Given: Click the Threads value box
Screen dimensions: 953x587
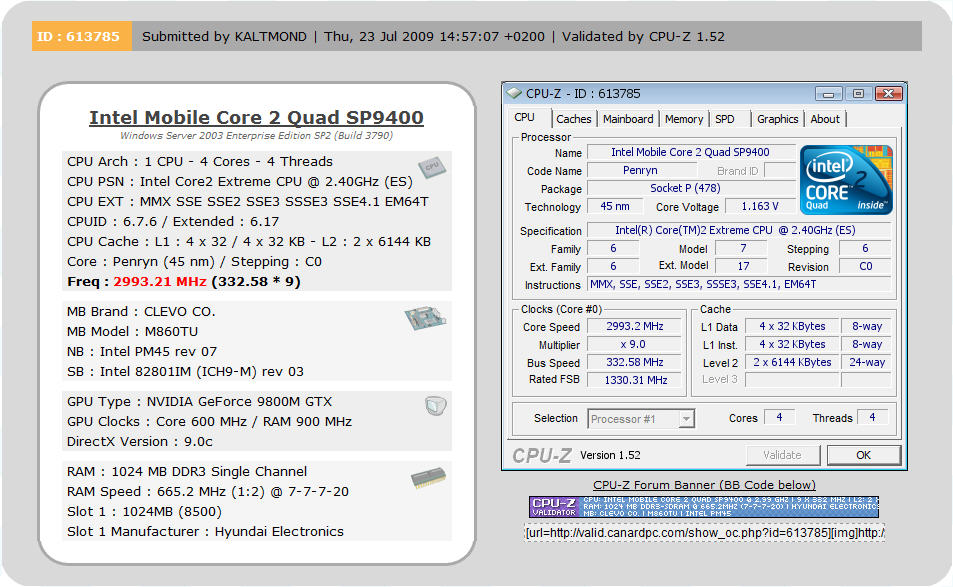Looking at the screenshot, I should tap(872, 417).
